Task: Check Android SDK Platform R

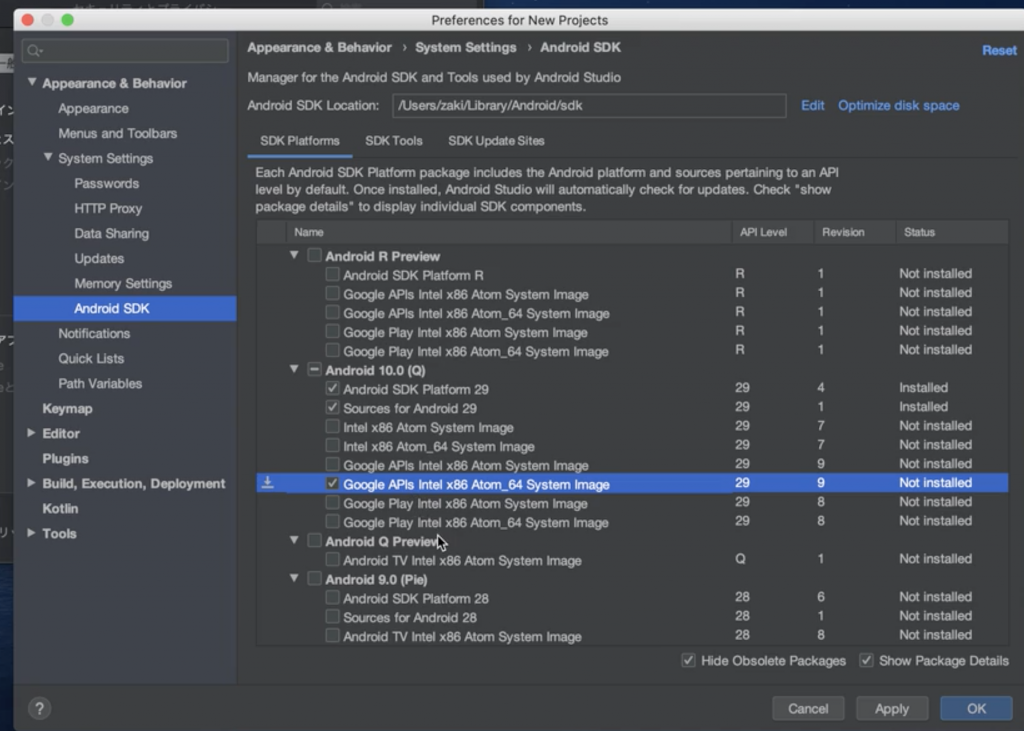Action: click(x=332, y=274)
